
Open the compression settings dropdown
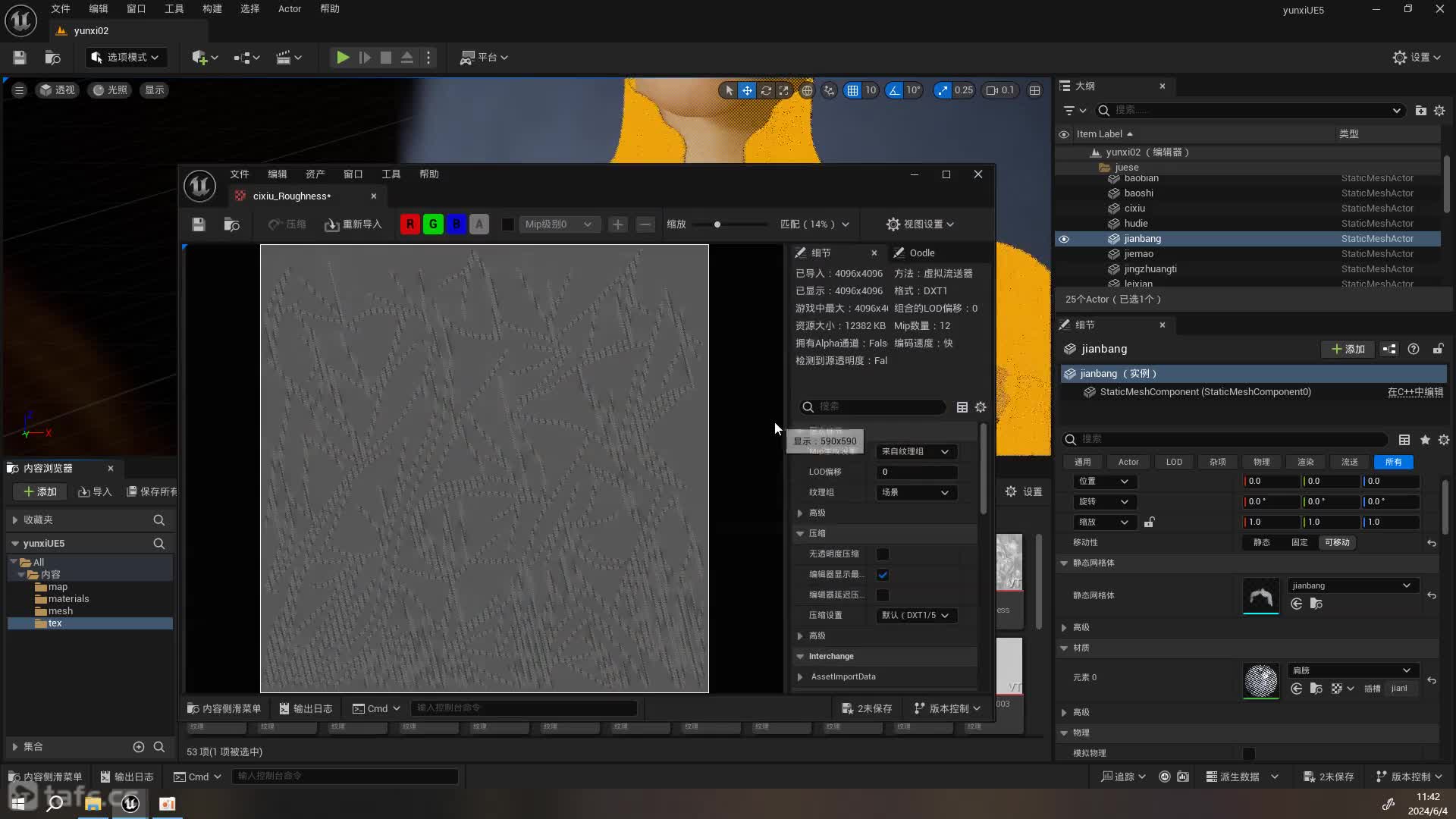[x=915, y=616]
